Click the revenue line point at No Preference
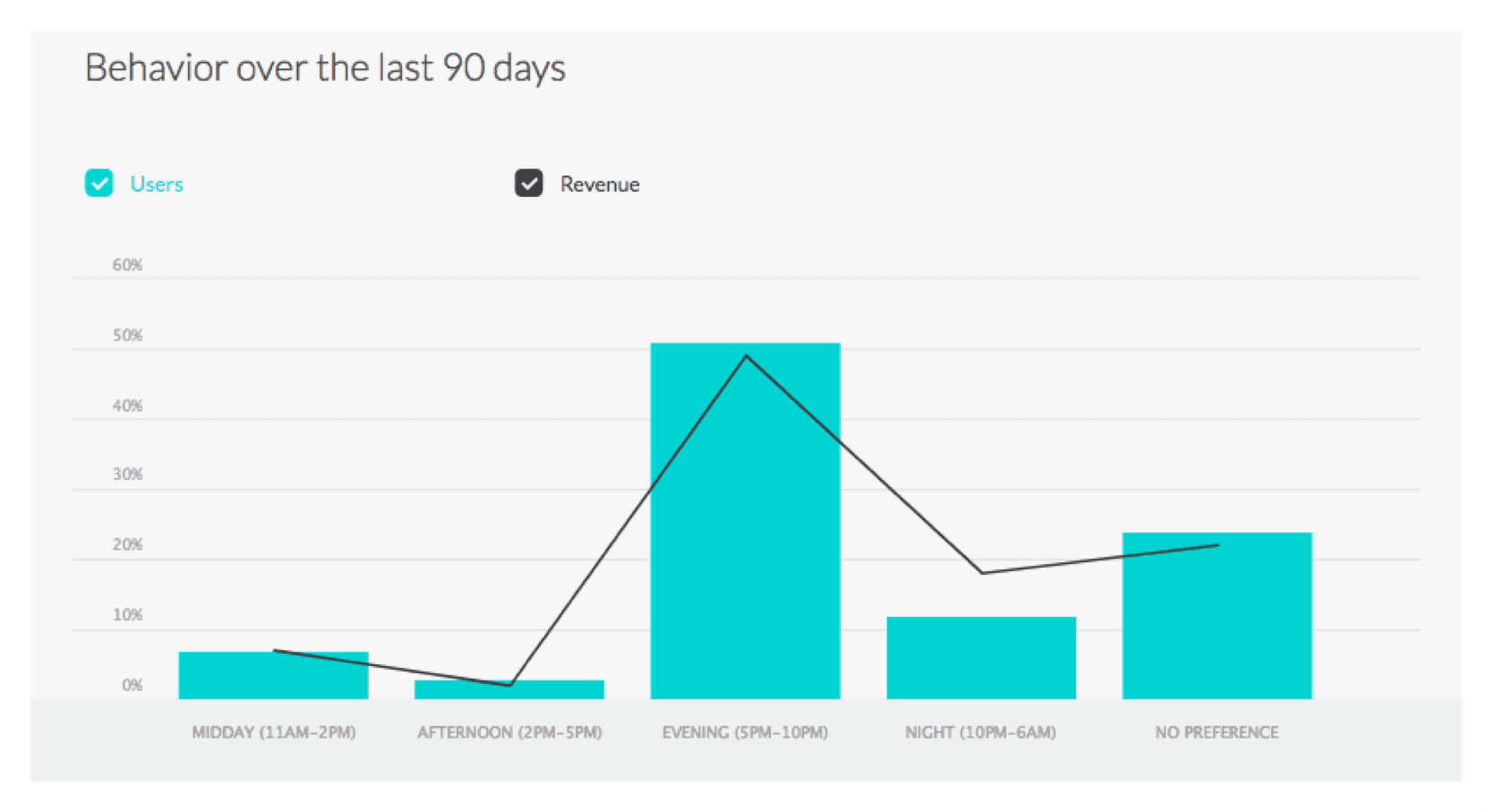Image resolution: width=1488 pixels, height=812 pixels. pyautogui.click(x=1218, y=544)
